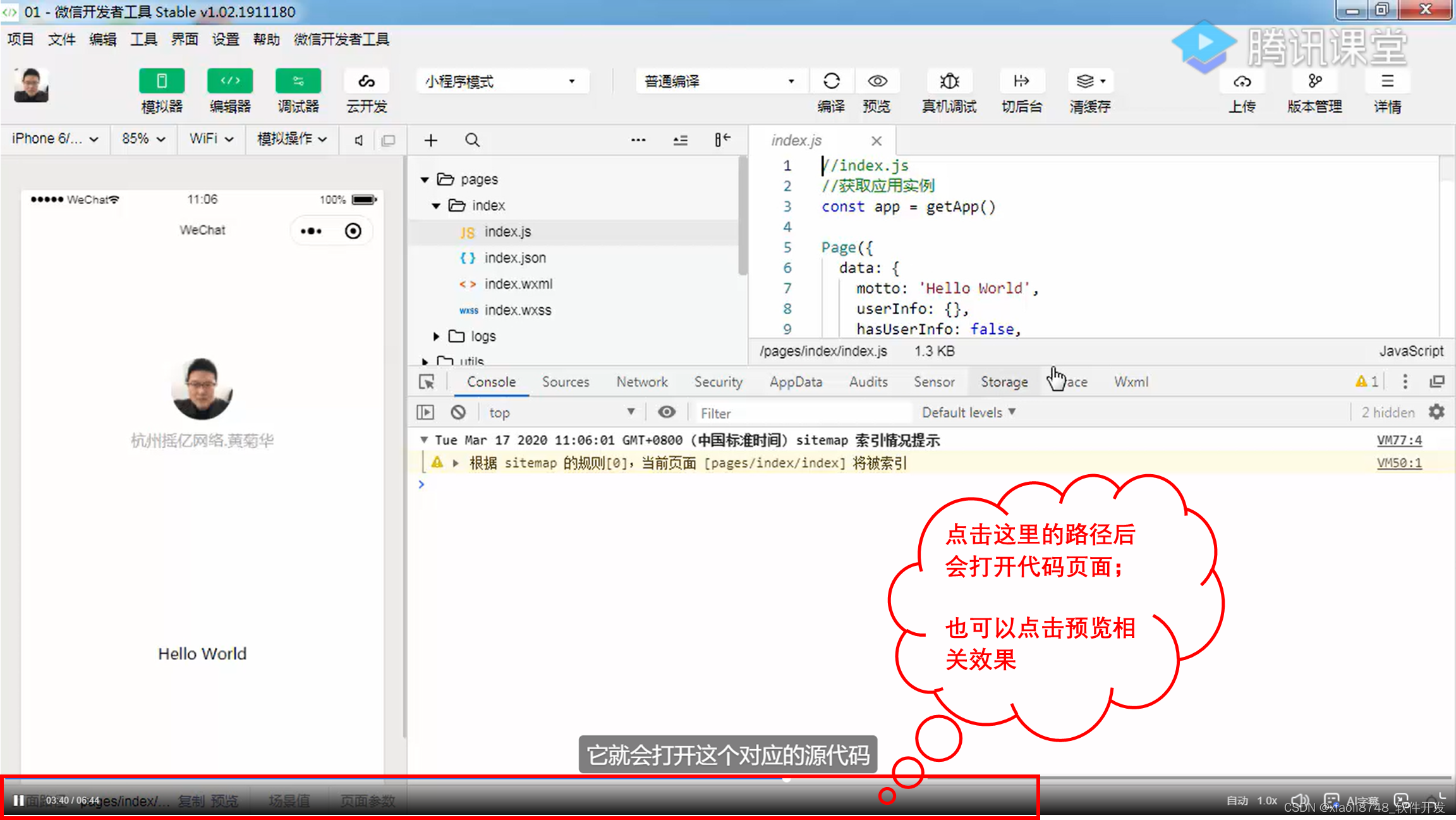
Task: Open the Default levels dropdown
Action: (x=969, y=412)
